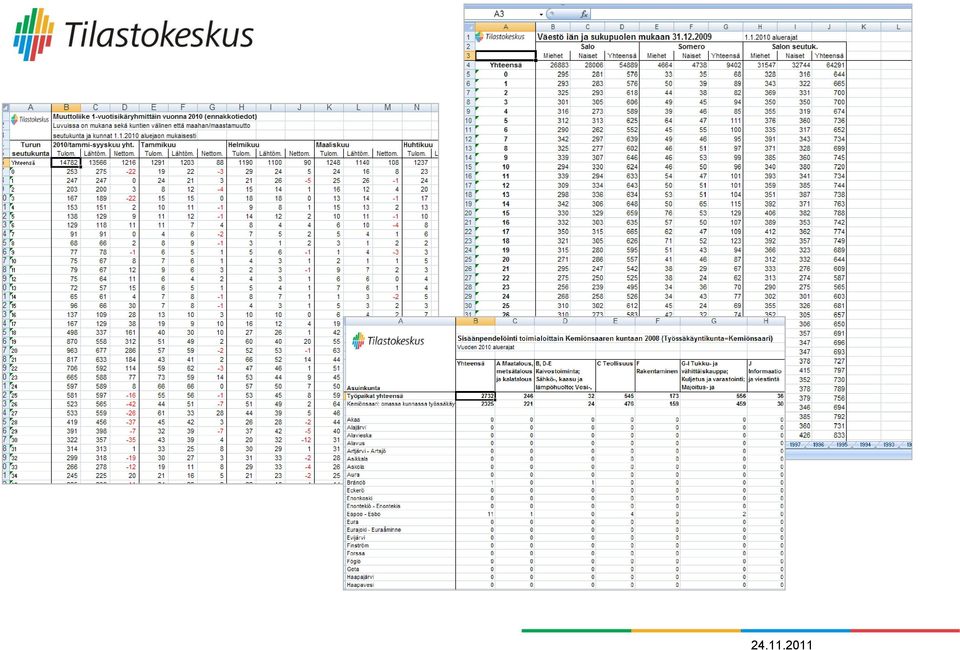This screenshot has width=960, height=650.
Task: Click the select-all corner in the migration sheet
Action: (x=6, y=108)
